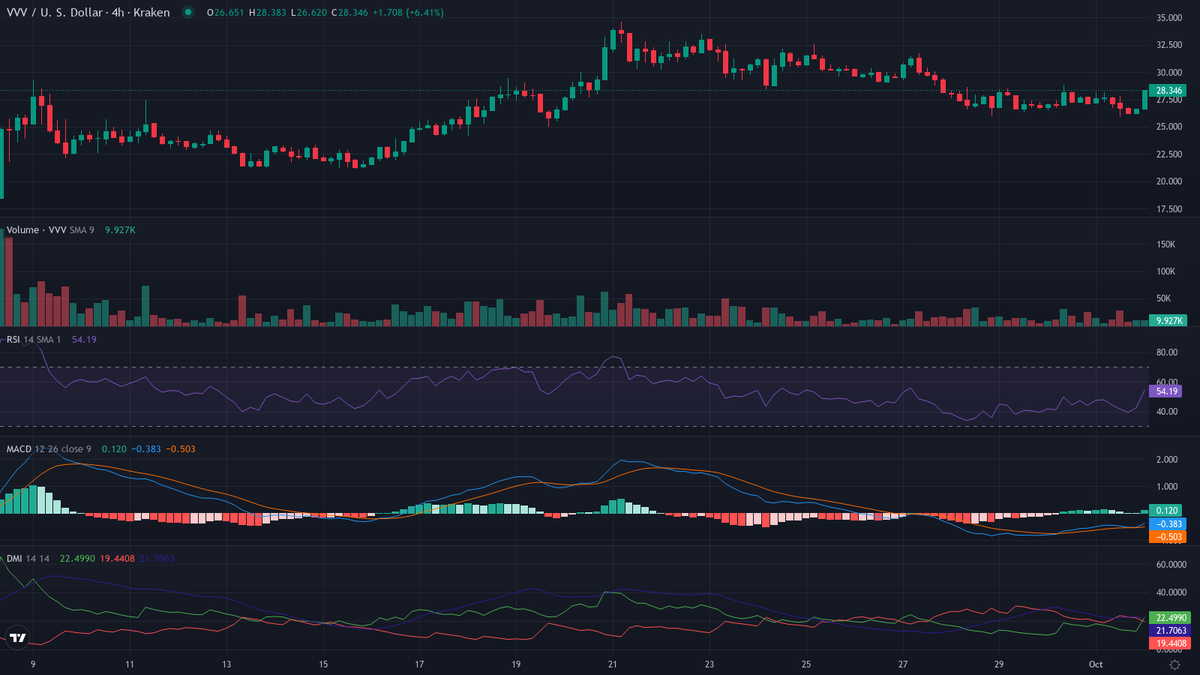The width and height of the screenshot is (1200, 675).
Task: Click date axis label 15
Action: 323,664
